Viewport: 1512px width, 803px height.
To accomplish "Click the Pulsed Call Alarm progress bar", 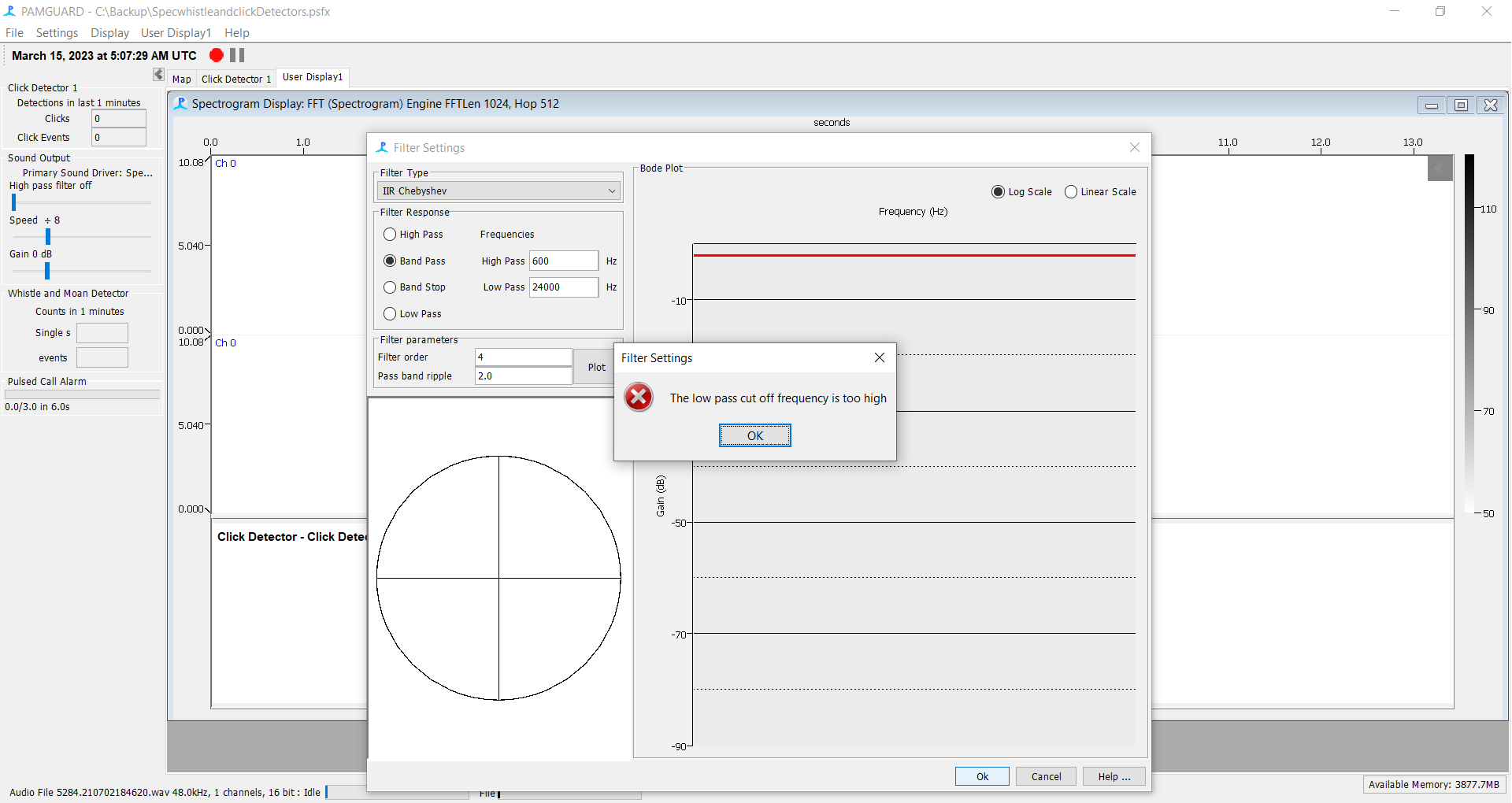I will click(x=83, y=394).
